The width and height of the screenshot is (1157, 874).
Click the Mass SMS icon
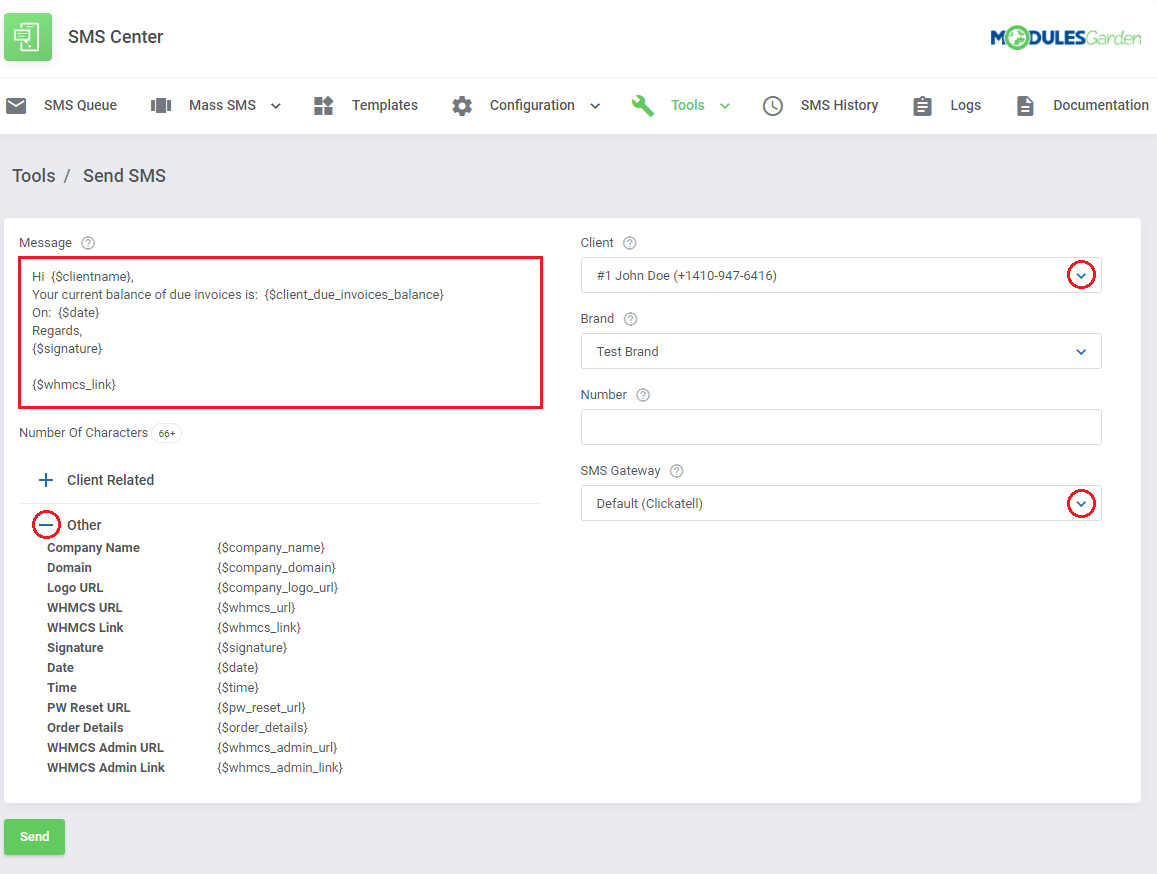(x=161, y=106)
